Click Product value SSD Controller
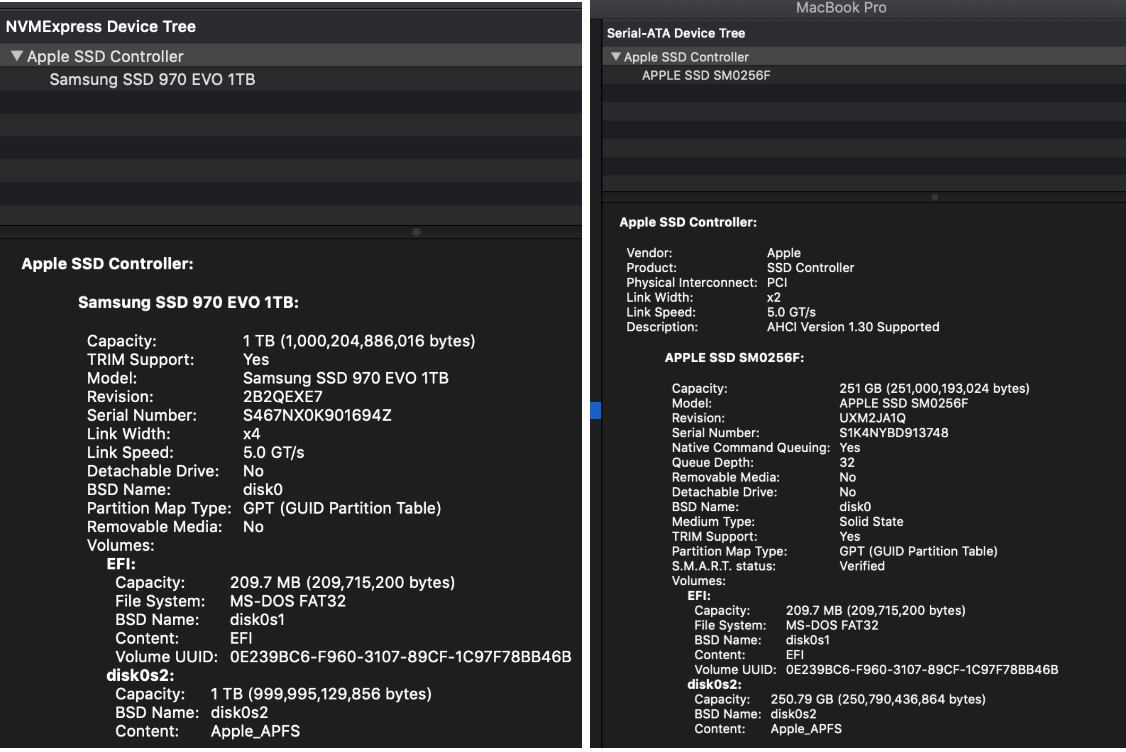The height and width of the screenshot is (752, 1126). point(811,267)
